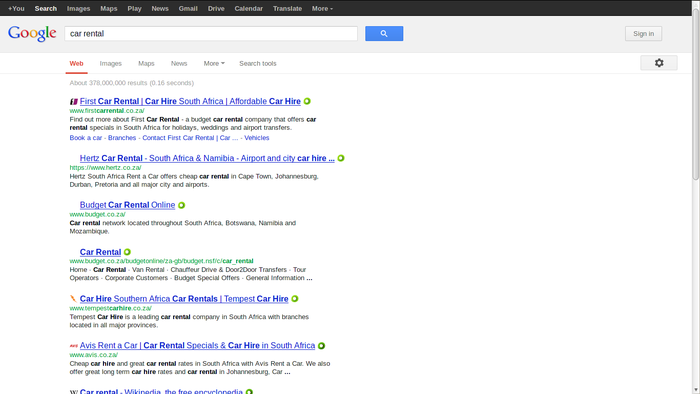Switch to the Maps results tab
The image size is (700, 394).
(x=146, y=63)
